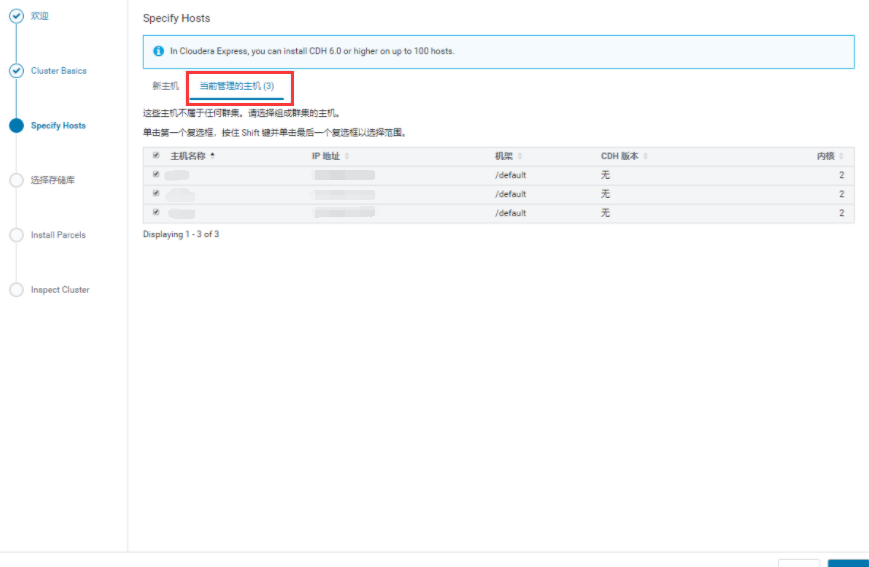Click the 选择存储库 step circle

click(x=17, y=180)
